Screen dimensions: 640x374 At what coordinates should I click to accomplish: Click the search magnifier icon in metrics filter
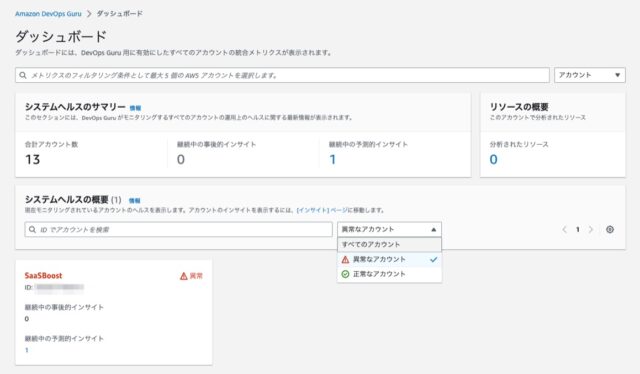click(x=23, y=75)
